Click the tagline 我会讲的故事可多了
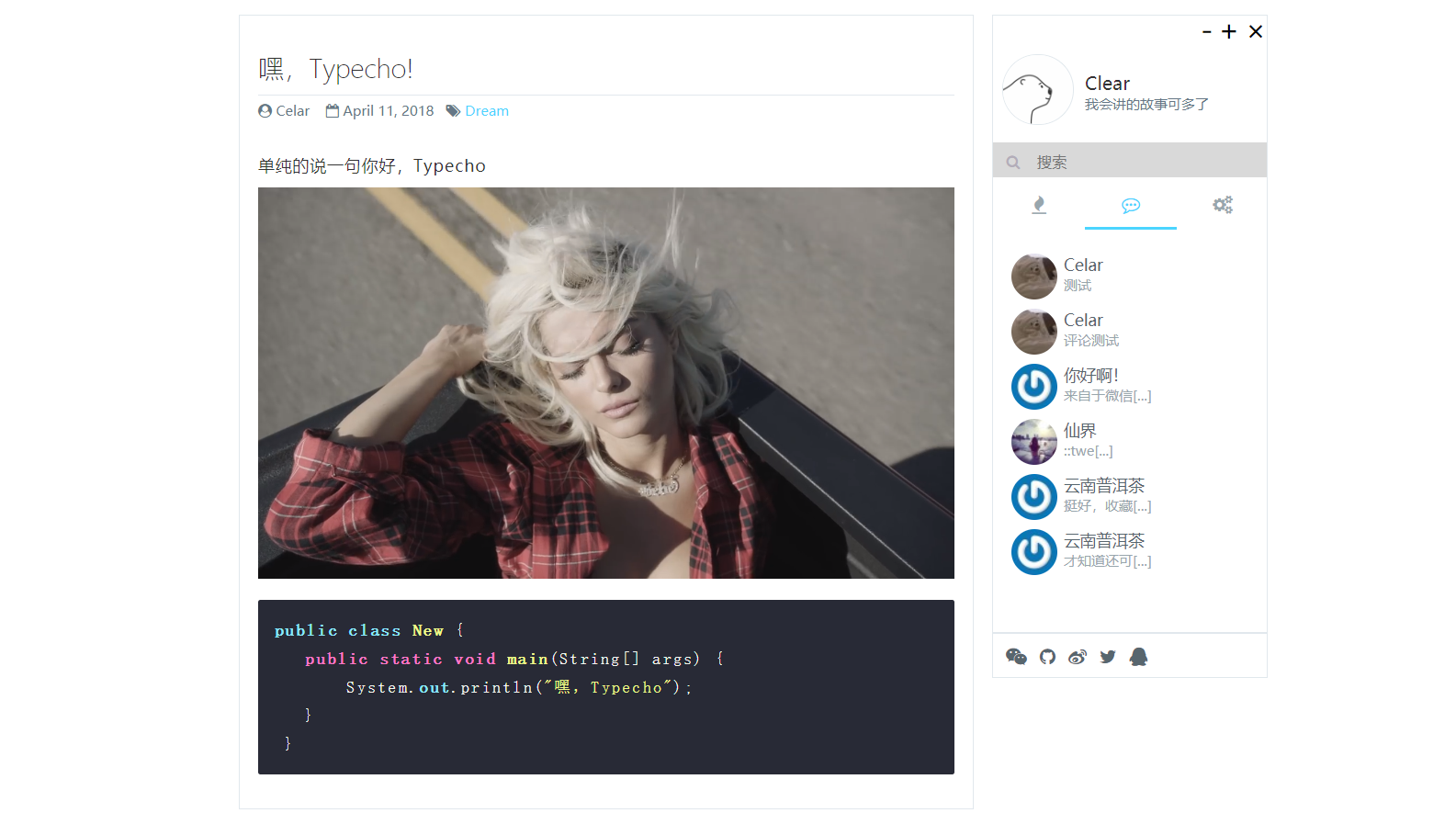The width and height of the screenshot is (1456, 813). pyautogui.click(x=1146, y=105)
